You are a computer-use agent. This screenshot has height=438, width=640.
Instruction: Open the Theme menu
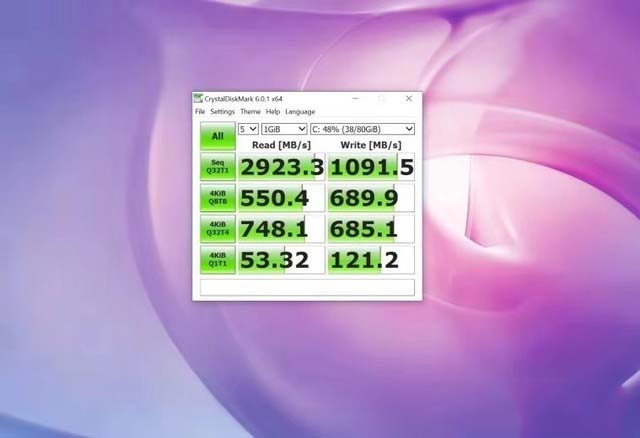click(x=250, y=111)
